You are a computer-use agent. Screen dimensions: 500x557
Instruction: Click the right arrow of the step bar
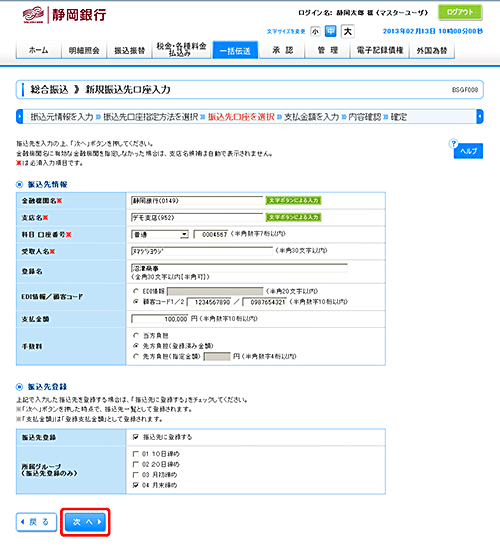[480, 117]
